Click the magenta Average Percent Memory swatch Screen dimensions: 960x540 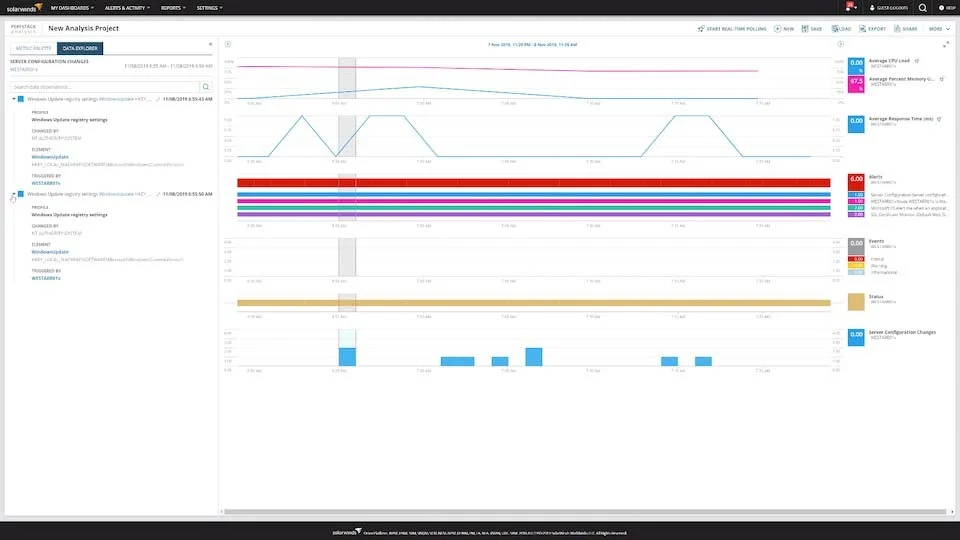[856, 83]
